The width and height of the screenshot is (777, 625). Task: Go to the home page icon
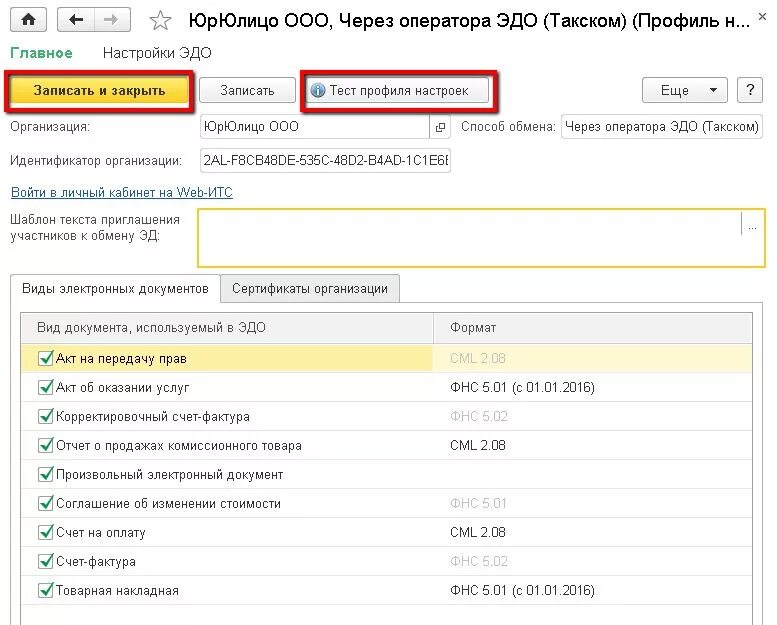pos(28,20)
